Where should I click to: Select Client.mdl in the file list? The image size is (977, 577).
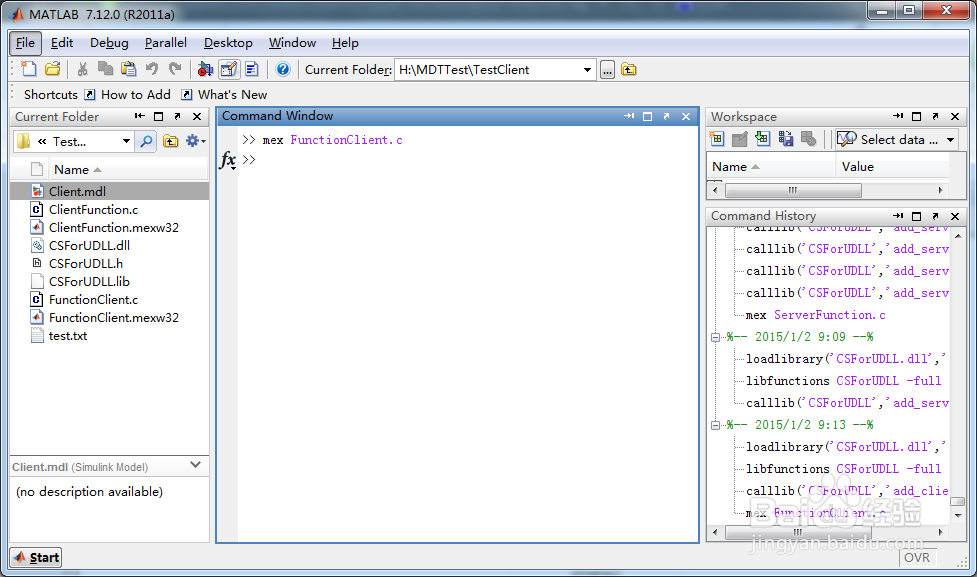pos(110,191)
